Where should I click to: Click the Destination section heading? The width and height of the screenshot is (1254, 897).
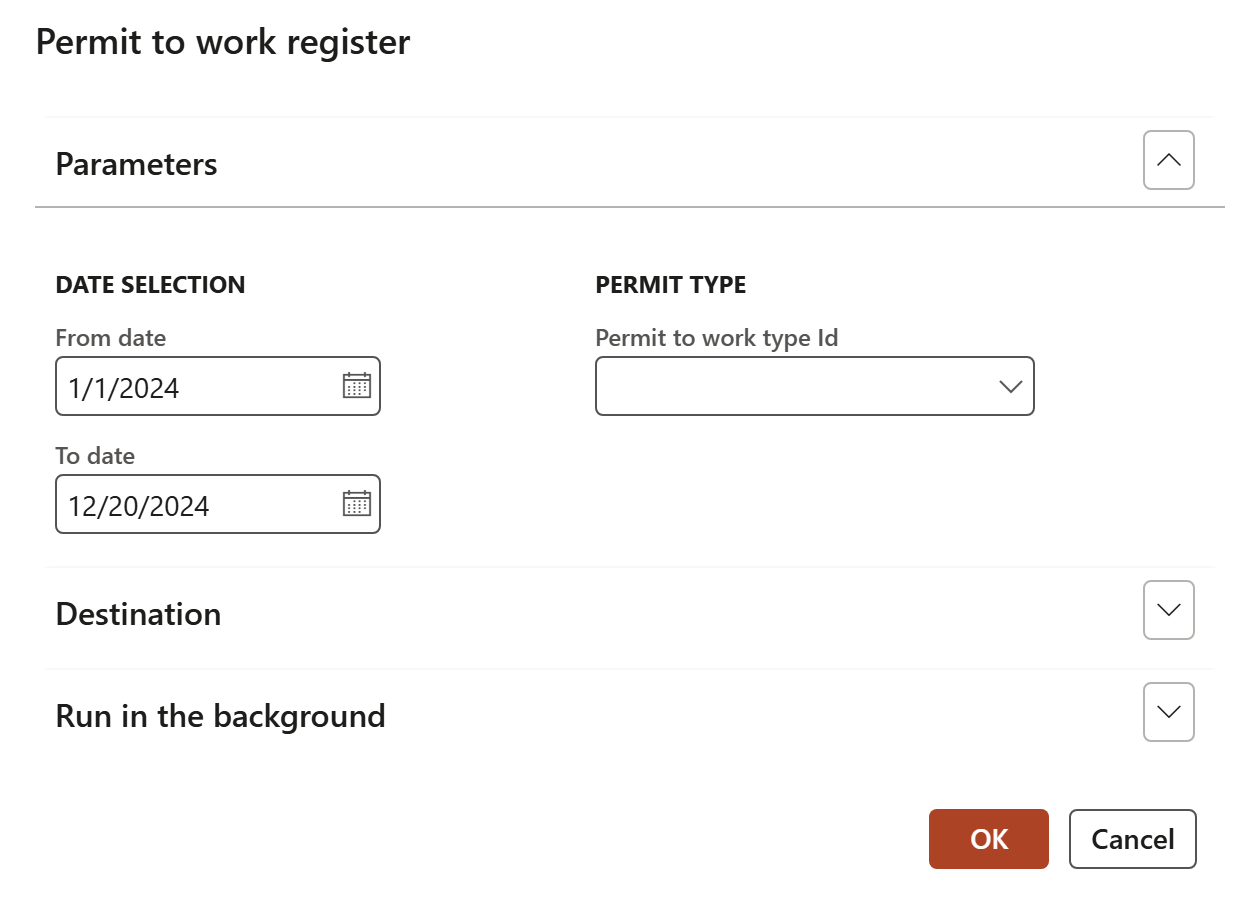tap(139, 614)
